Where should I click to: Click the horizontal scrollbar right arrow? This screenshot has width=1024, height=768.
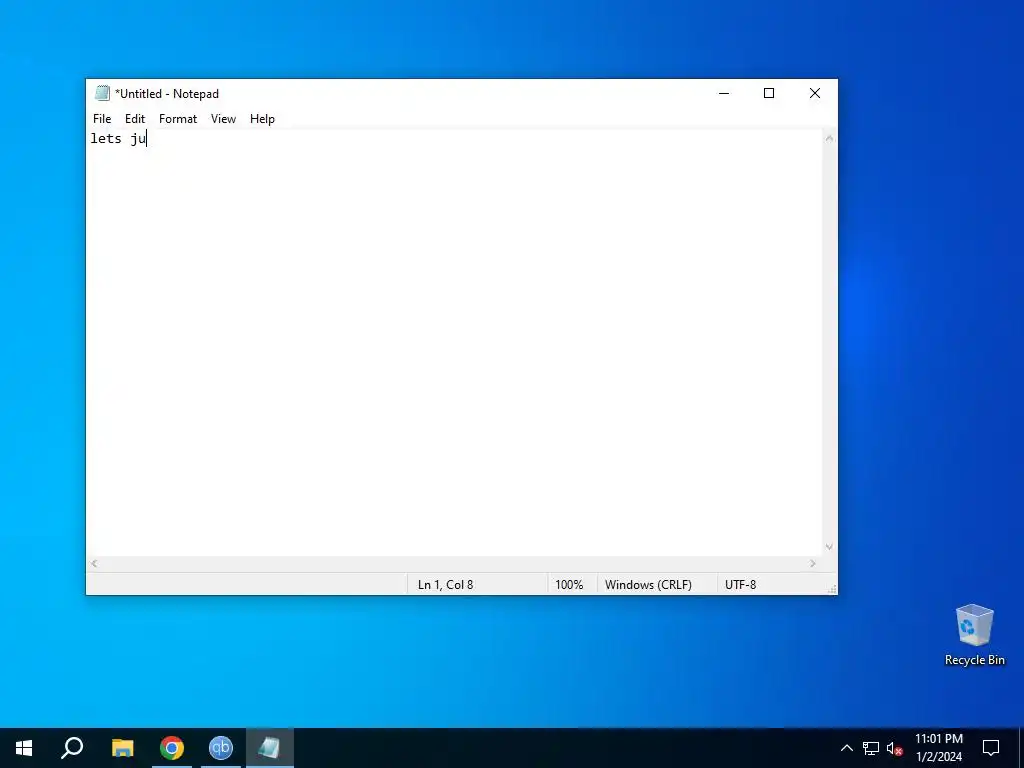[813, 564]
